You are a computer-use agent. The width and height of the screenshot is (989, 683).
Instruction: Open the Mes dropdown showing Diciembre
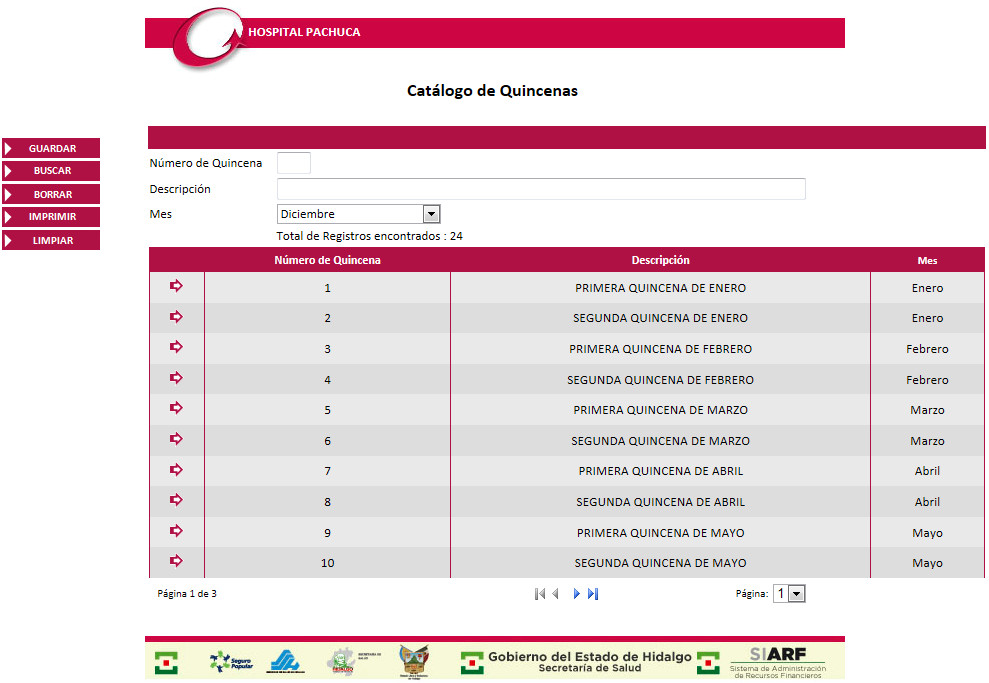(358, 214)
